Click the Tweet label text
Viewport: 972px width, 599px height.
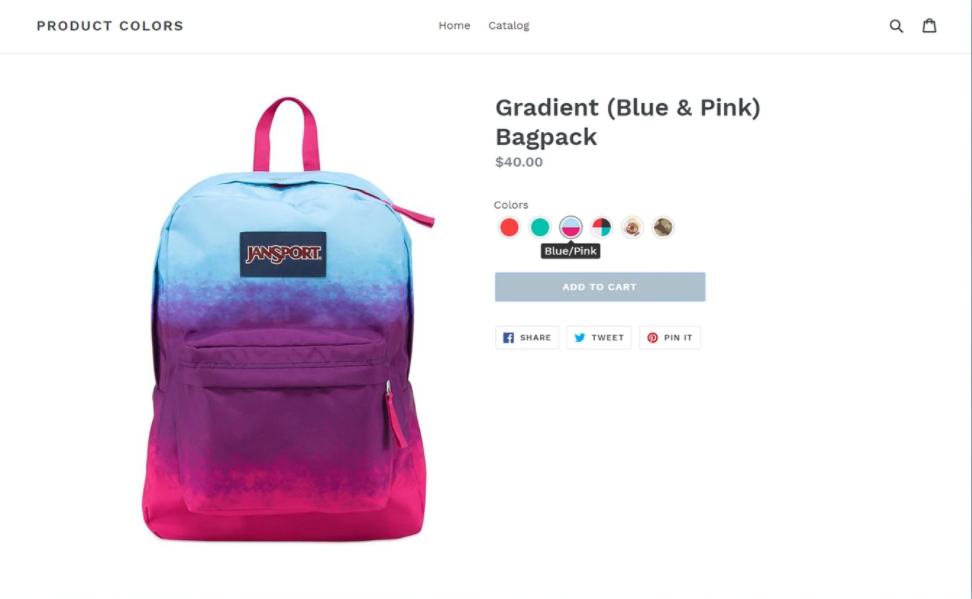608,338
